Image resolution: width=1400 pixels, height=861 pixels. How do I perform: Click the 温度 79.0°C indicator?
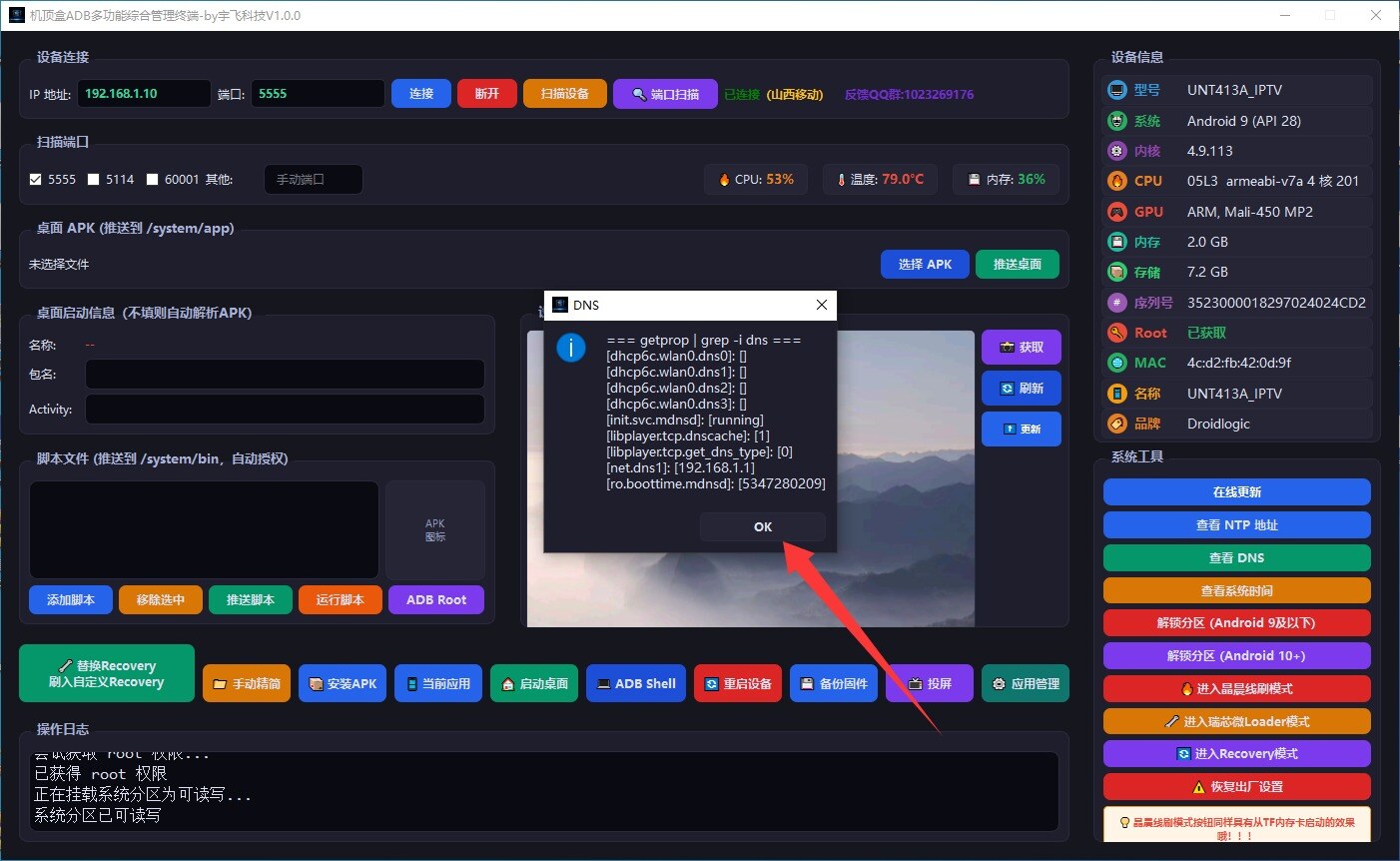click(881, 179)
